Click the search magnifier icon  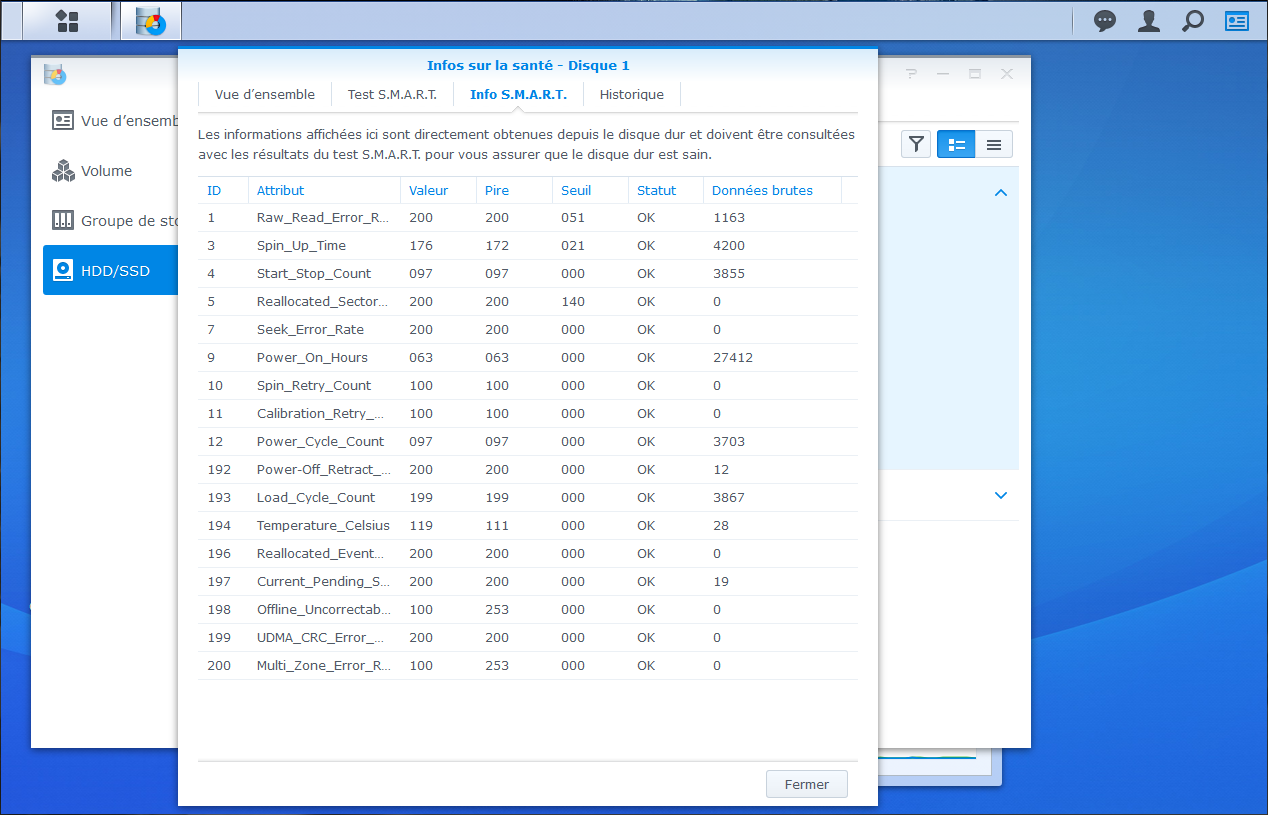click(x=1193, y=21)
